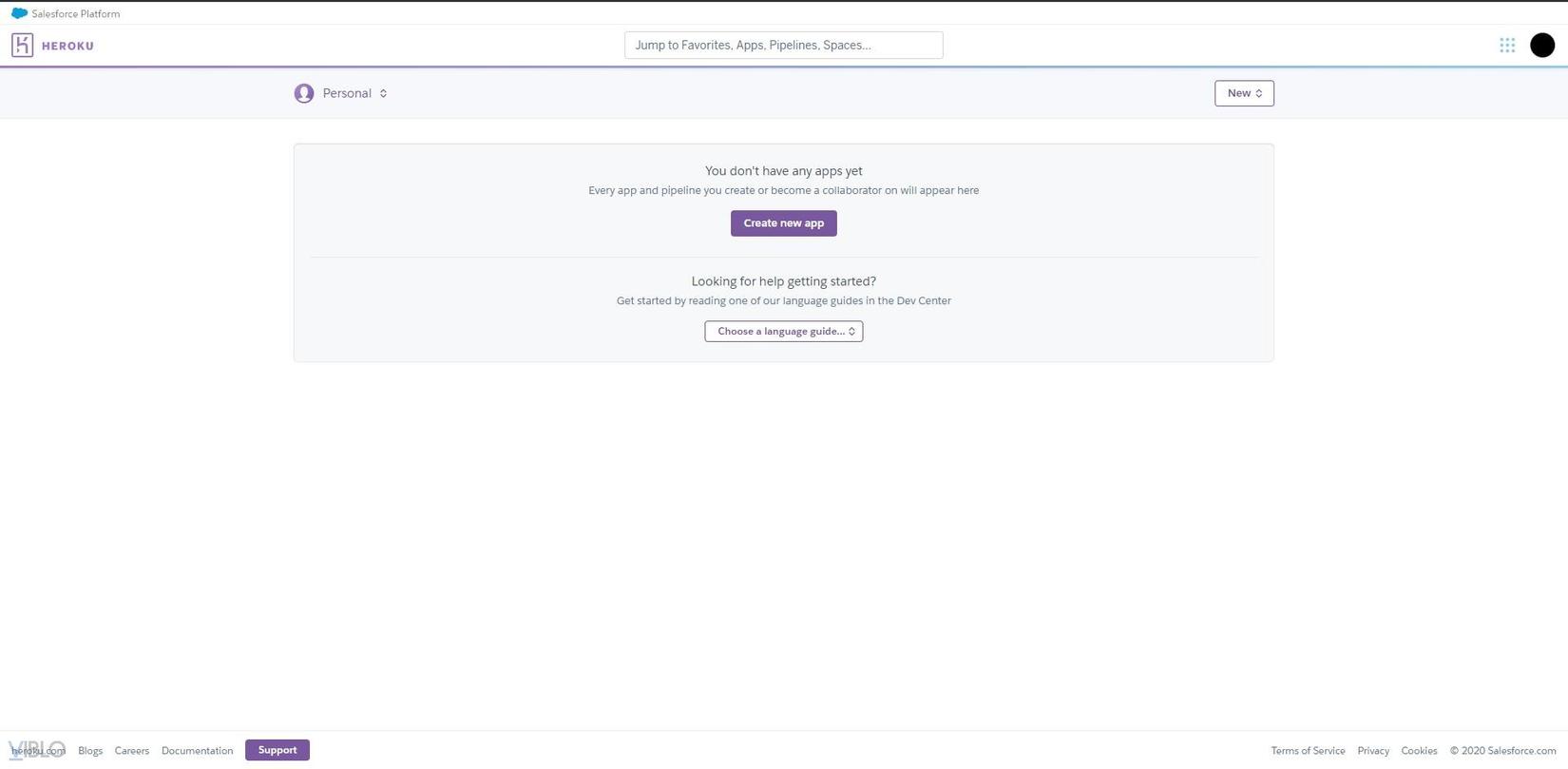Screen dimensions: 1568x769
Task: Click the "© 2020 Salesforce.com" text
Action: [1502, 751]
